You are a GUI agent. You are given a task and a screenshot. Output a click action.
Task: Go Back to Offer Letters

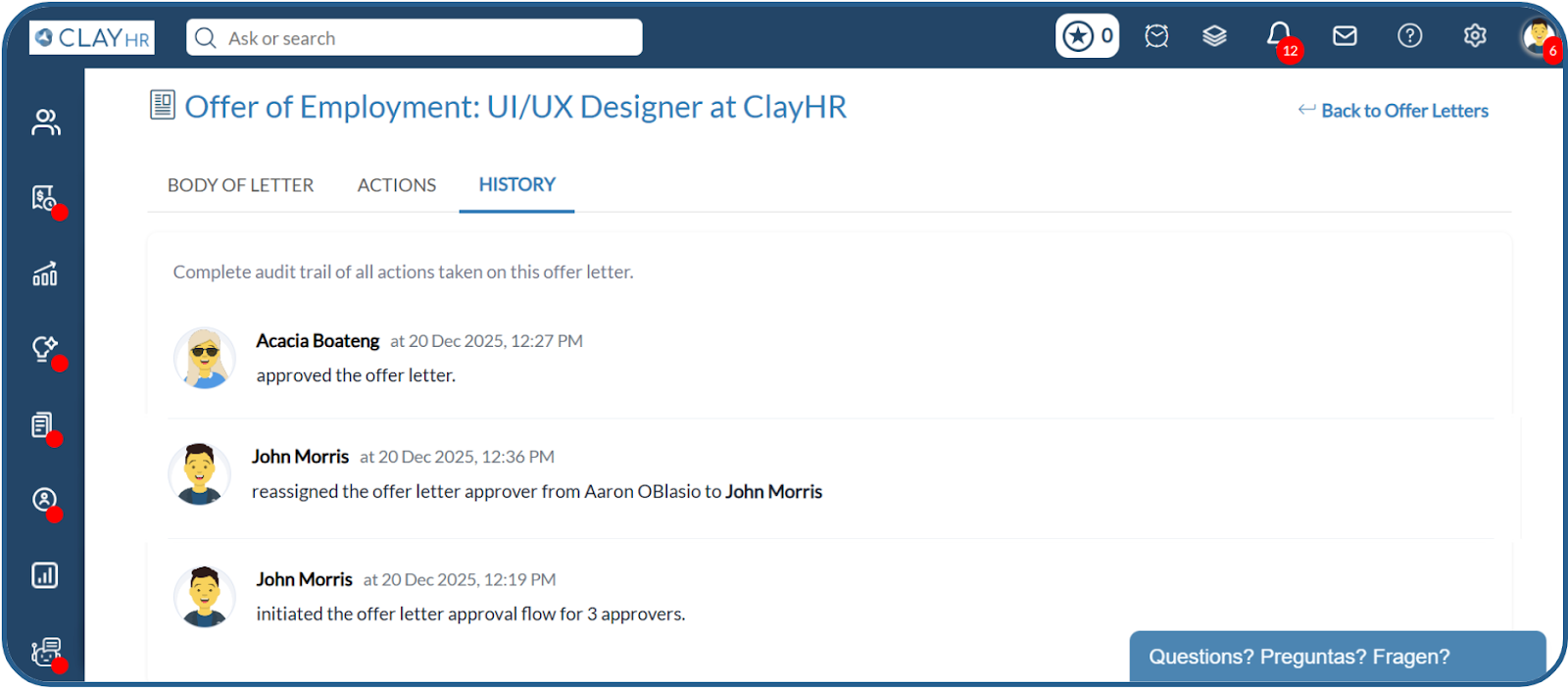pyautogui.click(x=1394, y=111)
